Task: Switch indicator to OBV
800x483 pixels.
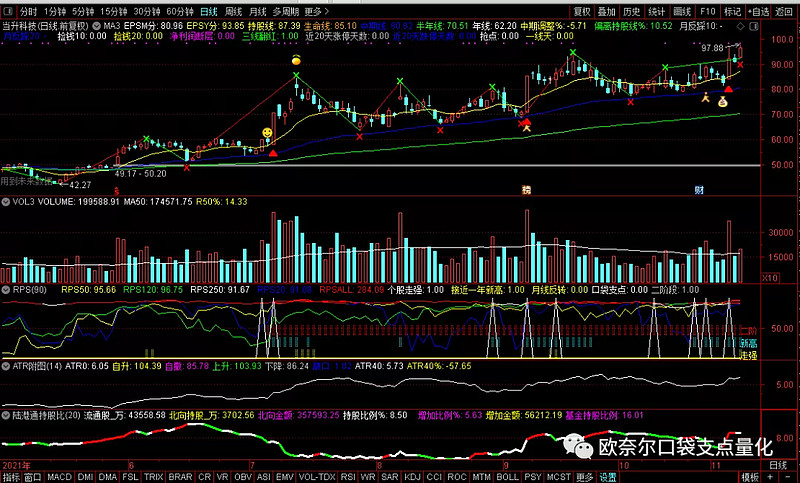Action: 243,477
